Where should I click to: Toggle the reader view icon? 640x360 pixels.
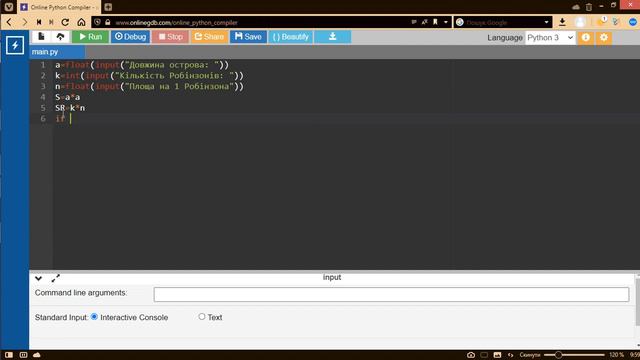414,22
